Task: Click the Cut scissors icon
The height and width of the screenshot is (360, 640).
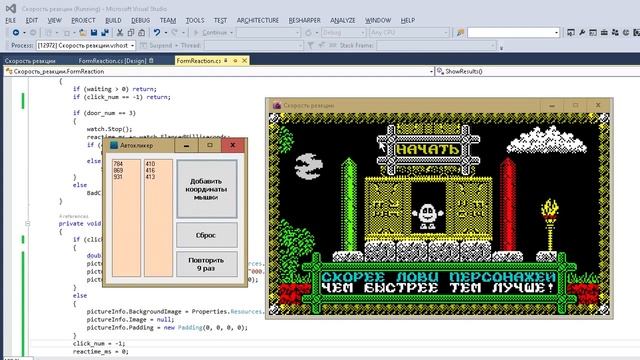Action: pos(120,33)
